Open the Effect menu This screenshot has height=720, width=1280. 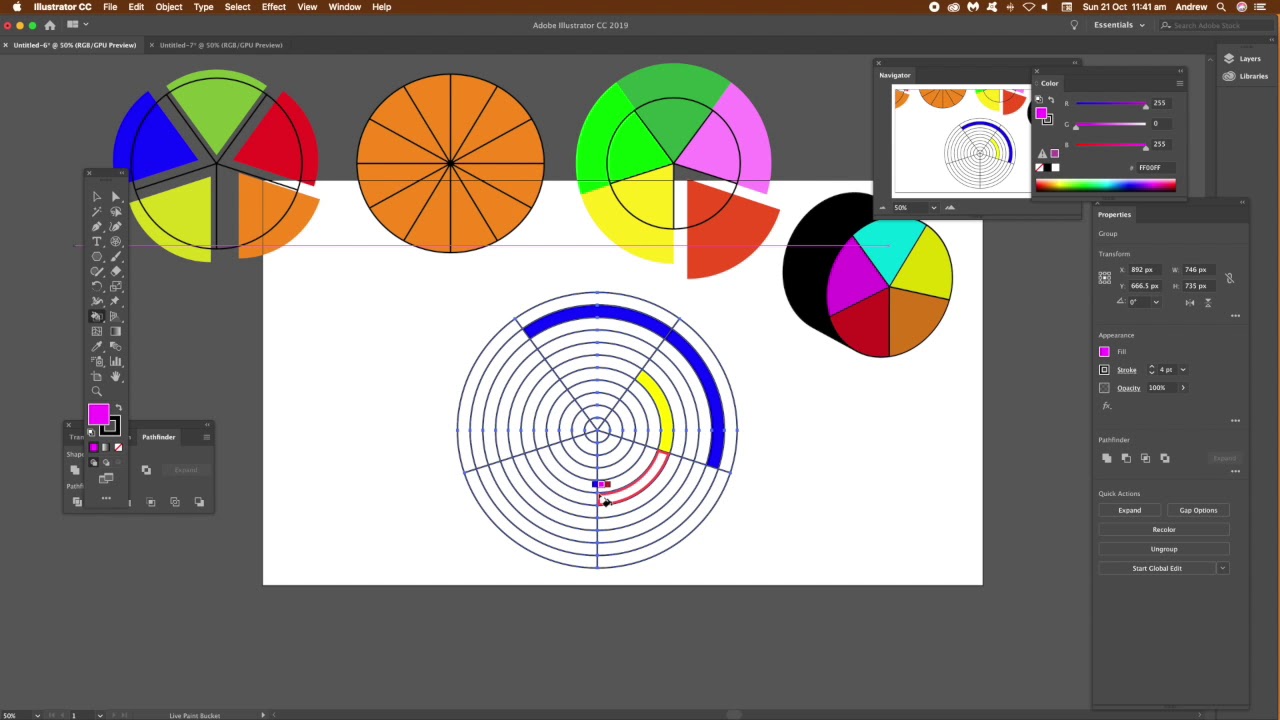[x=273, y=7]
